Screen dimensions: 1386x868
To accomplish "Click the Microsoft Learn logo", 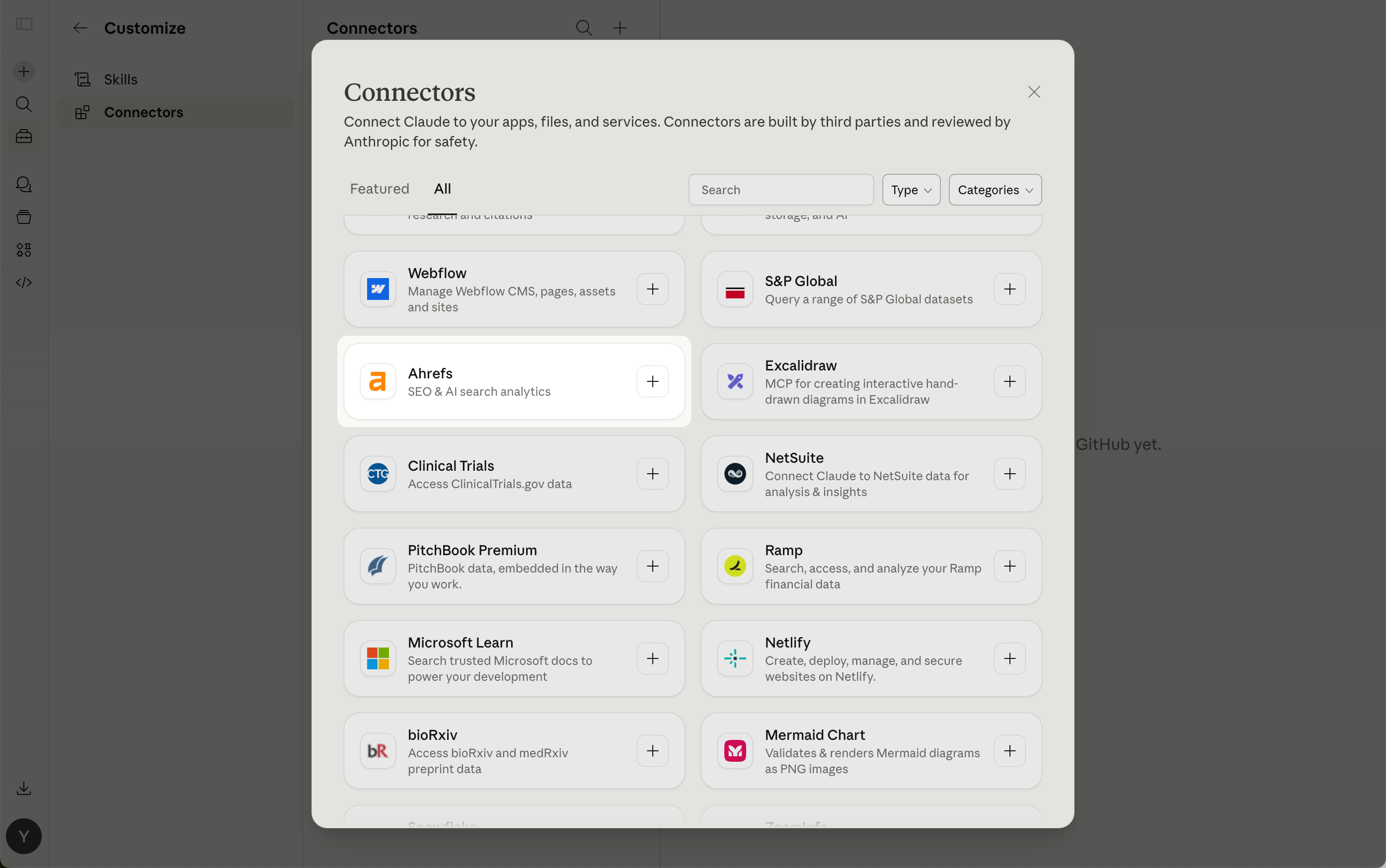I will tap(378, 658).
